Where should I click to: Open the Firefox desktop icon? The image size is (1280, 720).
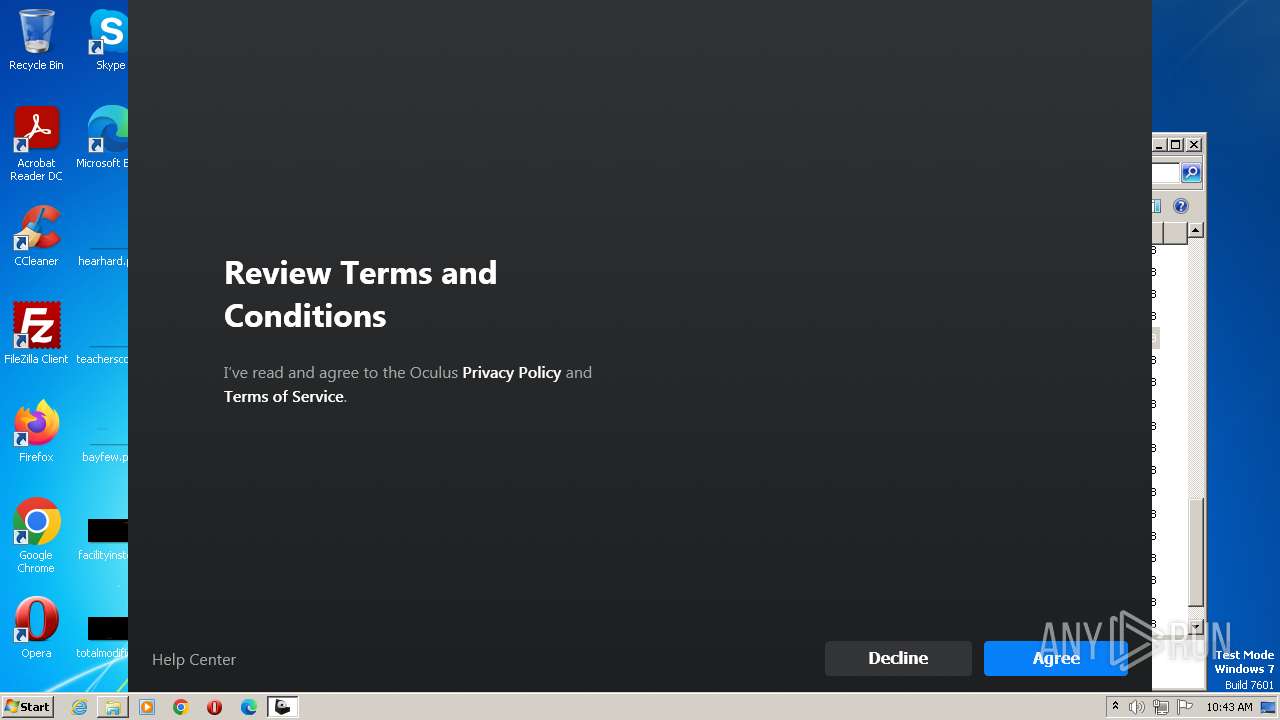36,432
